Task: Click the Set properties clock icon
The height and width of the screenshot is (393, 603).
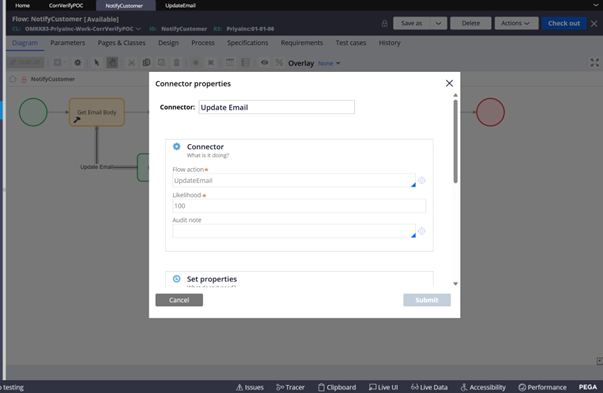Action: click(177, 279)
